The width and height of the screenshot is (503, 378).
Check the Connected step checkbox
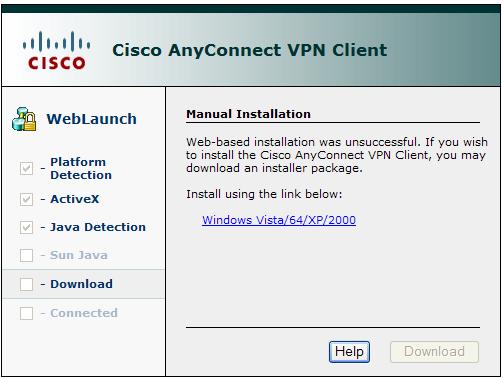click(26, 313)
